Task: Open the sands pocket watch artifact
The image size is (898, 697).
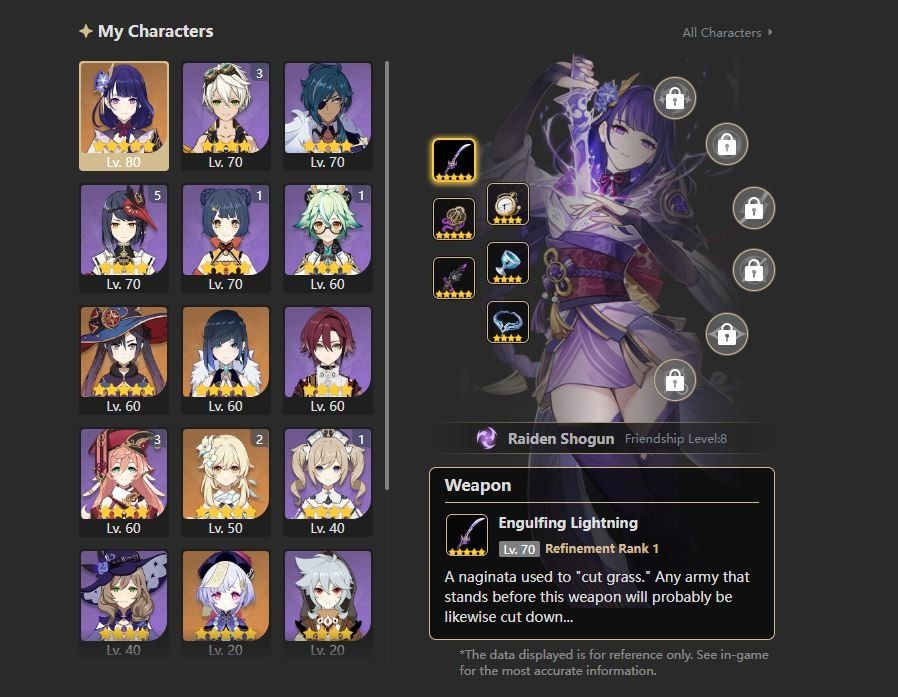Action: [507, 204]
